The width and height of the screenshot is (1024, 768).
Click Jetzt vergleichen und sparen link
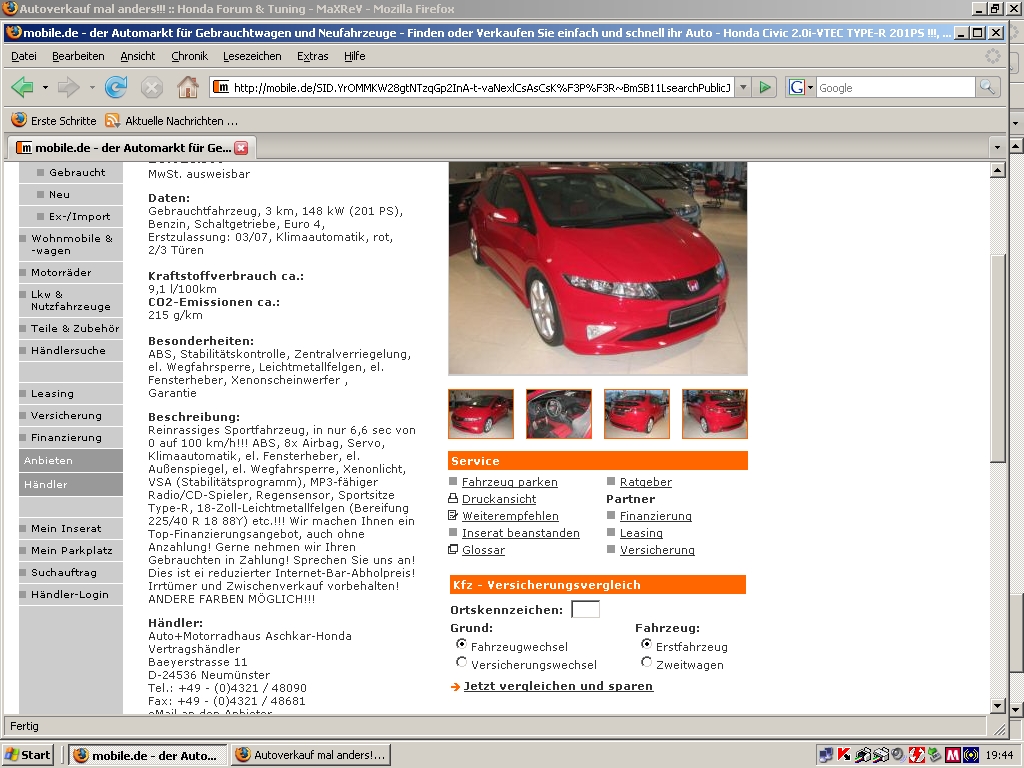click(x=558, y=686)
